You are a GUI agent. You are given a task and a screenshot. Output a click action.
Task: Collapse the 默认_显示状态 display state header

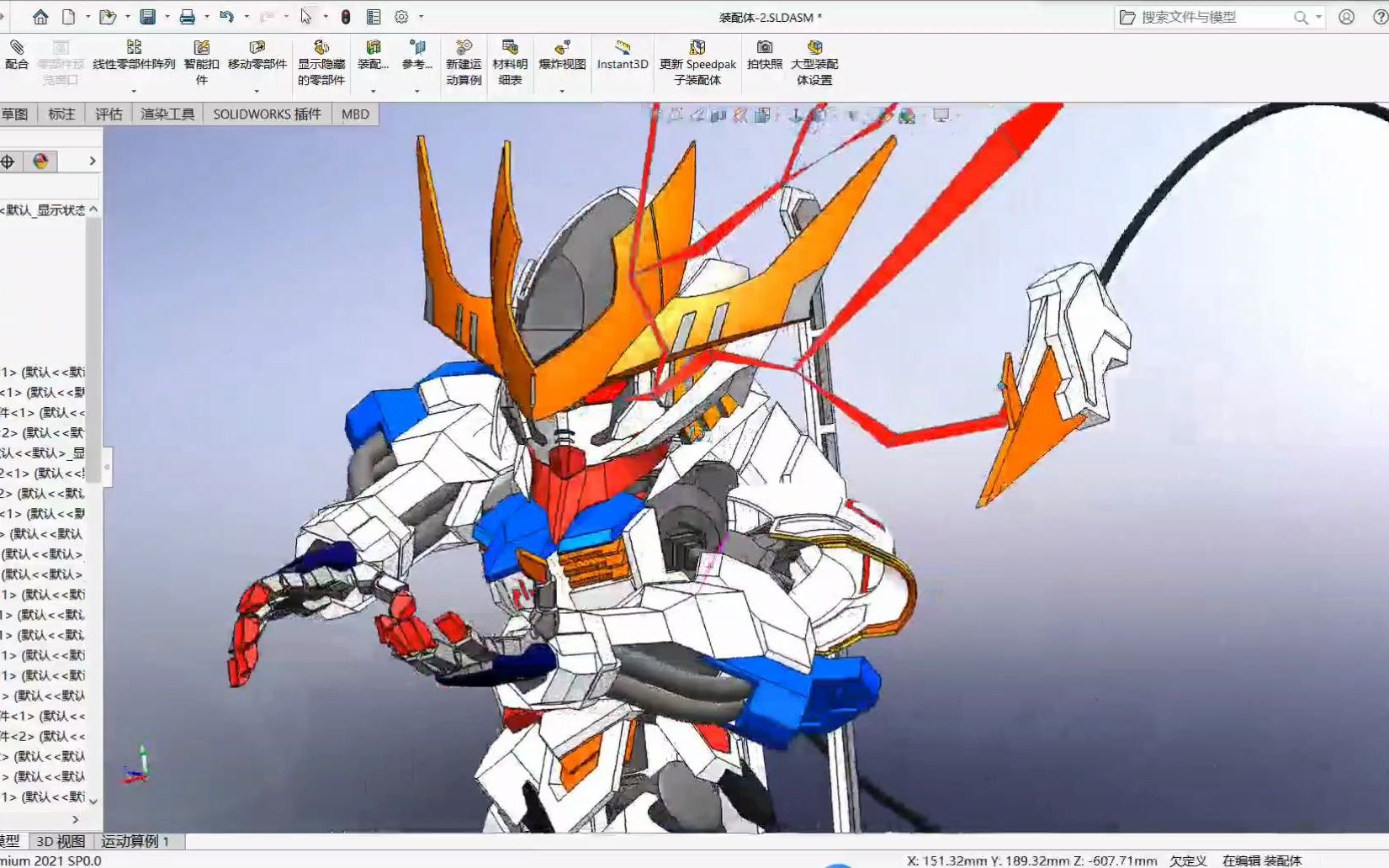93,209
